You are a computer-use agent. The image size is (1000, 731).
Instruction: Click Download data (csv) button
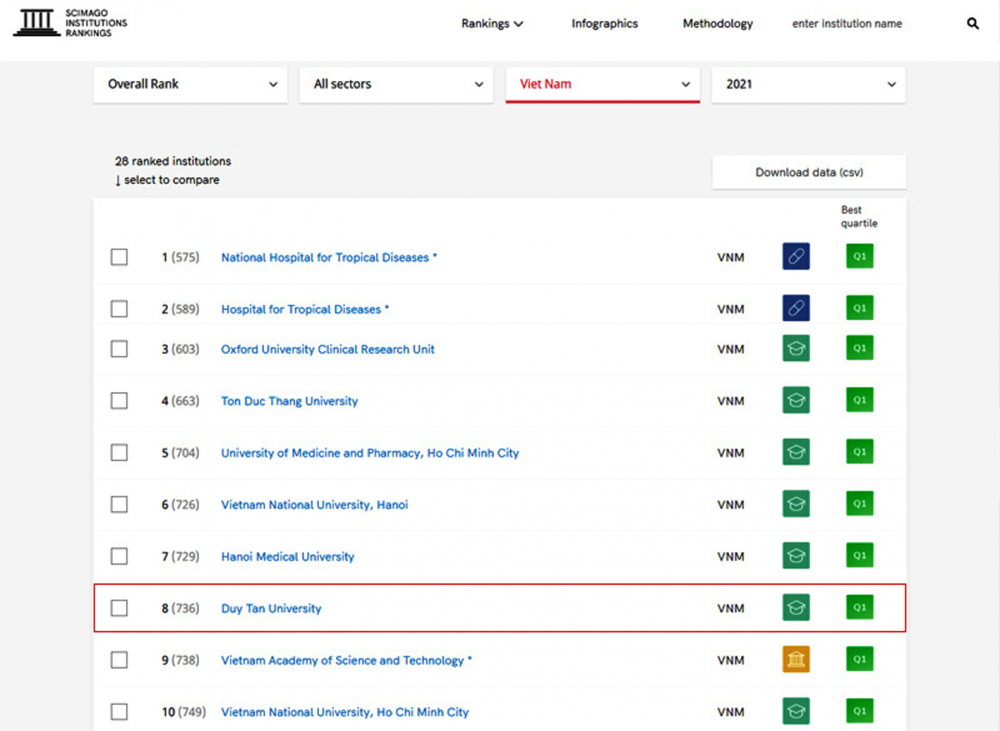[809, 172]
